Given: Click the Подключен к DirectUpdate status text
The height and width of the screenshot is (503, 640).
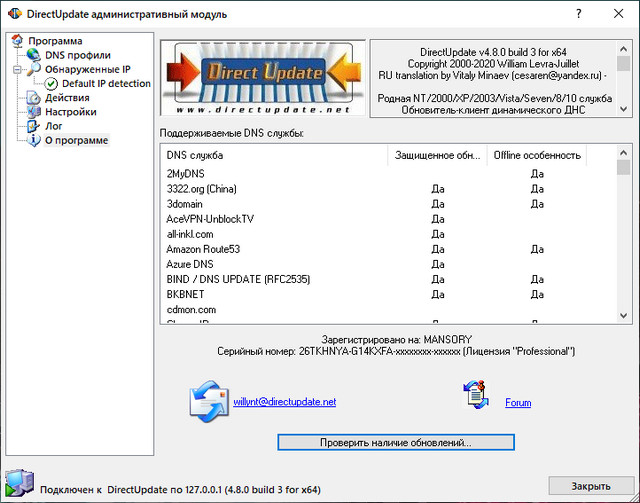Looking at the screenshot, I should (x=180, y=490).
